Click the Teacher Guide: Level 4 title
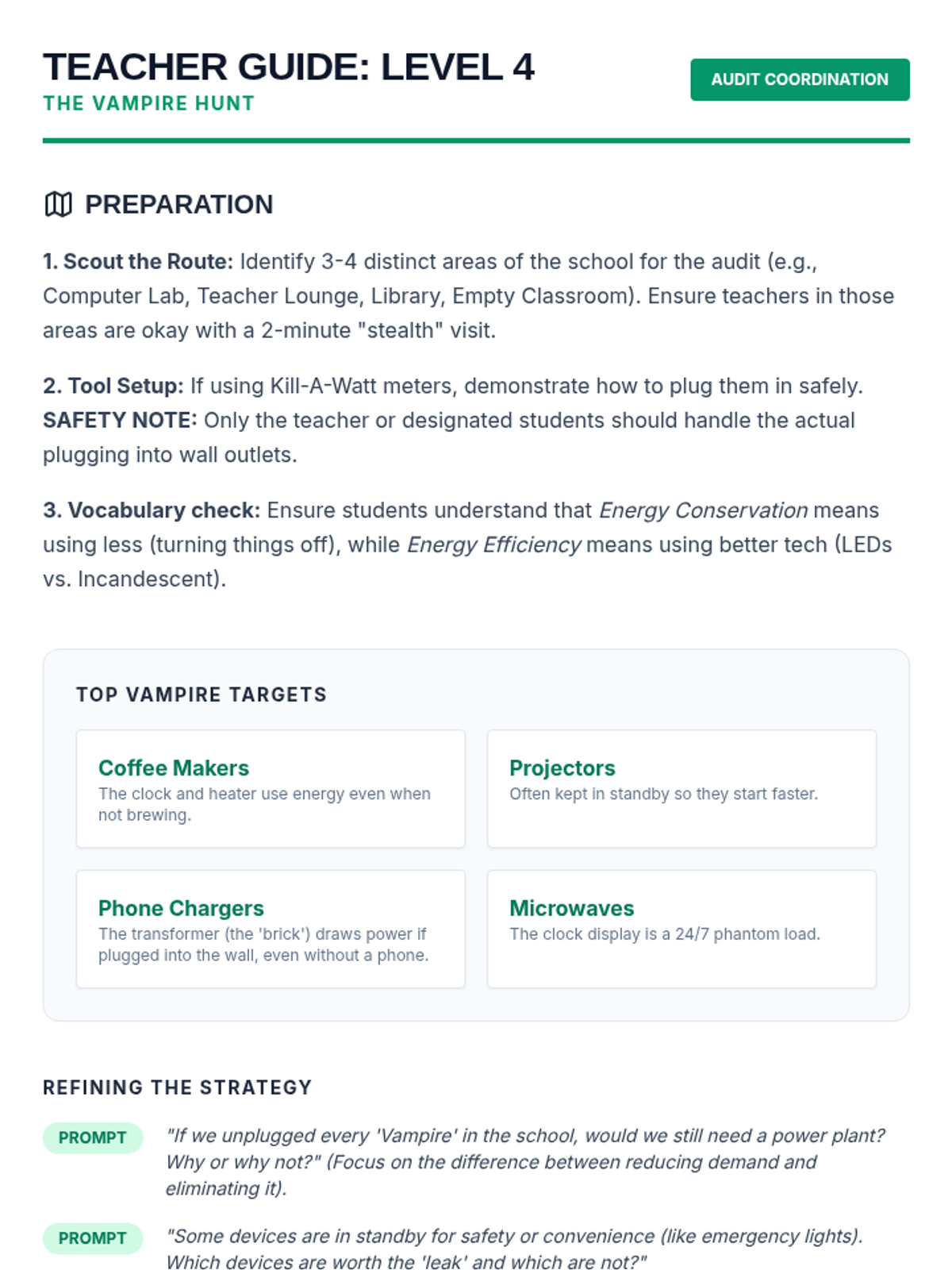 point(289,67)
